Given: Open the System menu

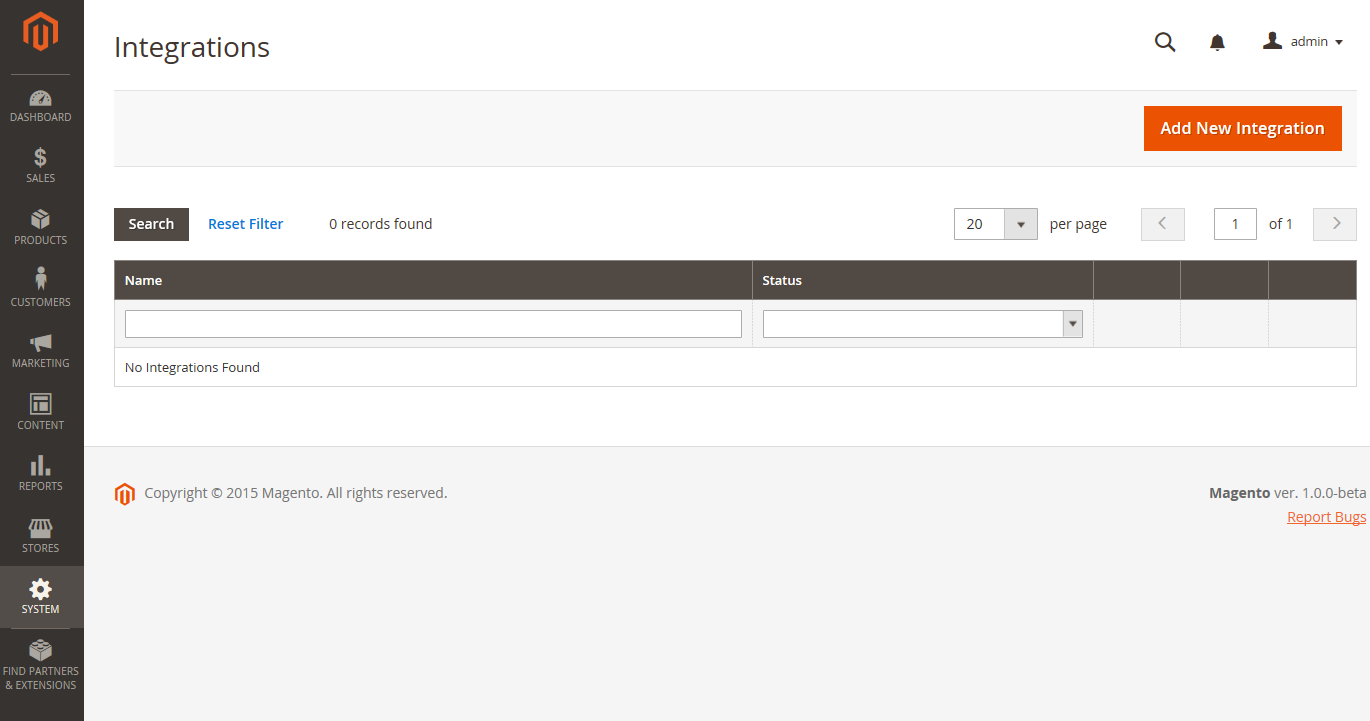Looking at the screenshot, I should [41, 597].
